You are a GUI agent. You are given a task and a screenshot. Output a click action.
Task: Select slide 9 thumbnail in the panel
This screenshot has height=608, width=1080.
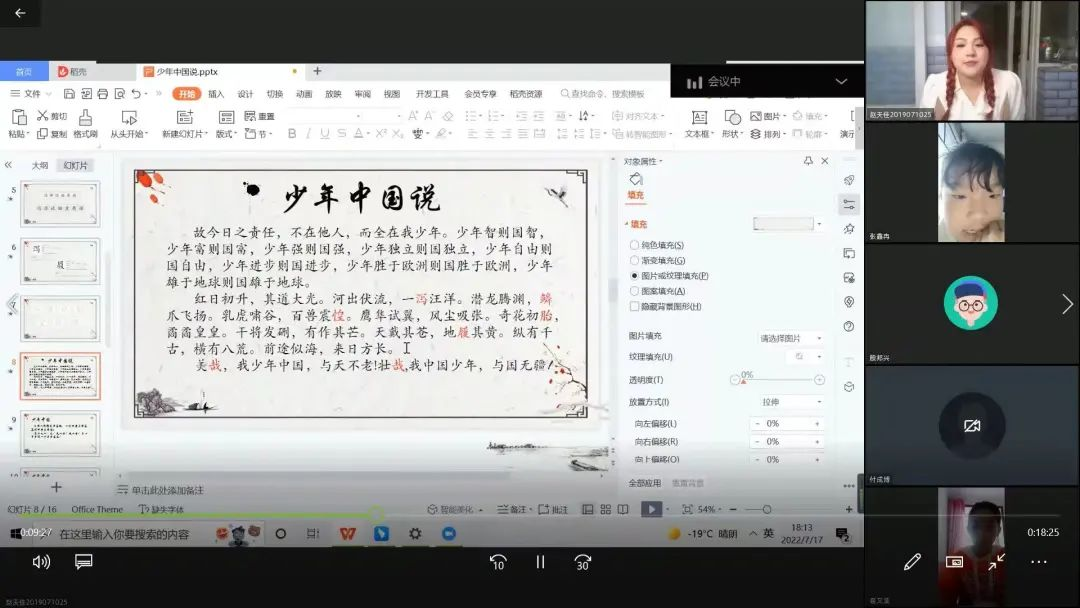61,434
